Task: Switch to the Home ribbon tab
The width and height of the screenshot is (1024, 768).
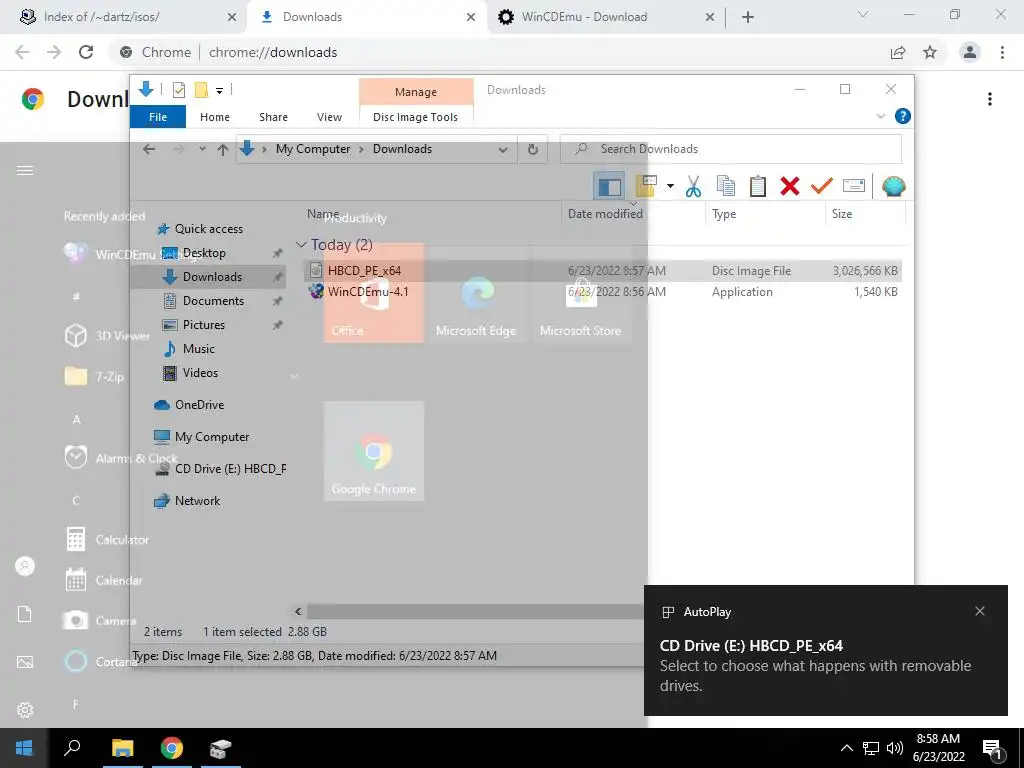Action: pyautogui.click(x=215, y=117)
